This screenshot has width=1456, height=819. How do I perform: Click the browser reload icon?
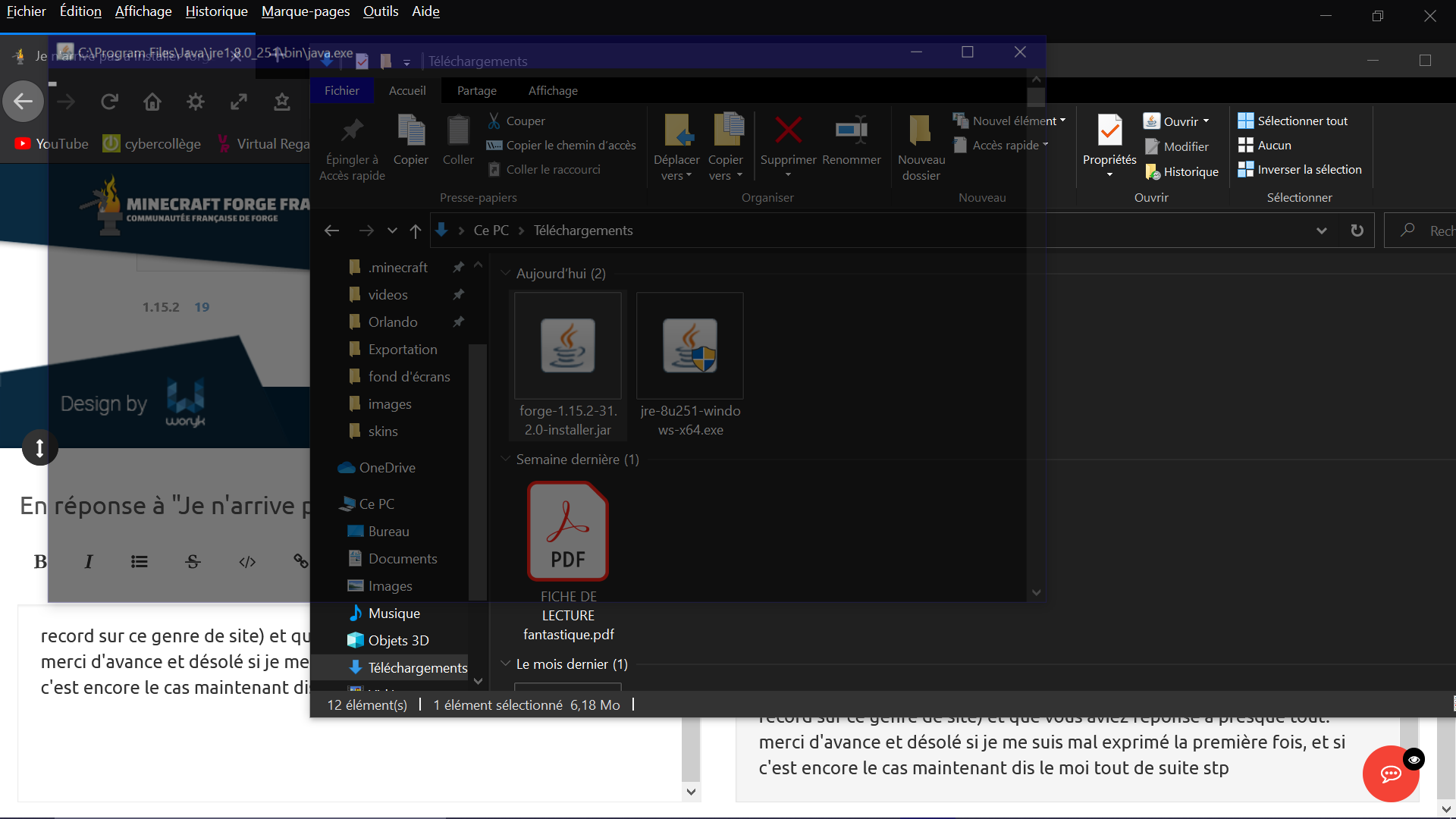coord(109,102)
